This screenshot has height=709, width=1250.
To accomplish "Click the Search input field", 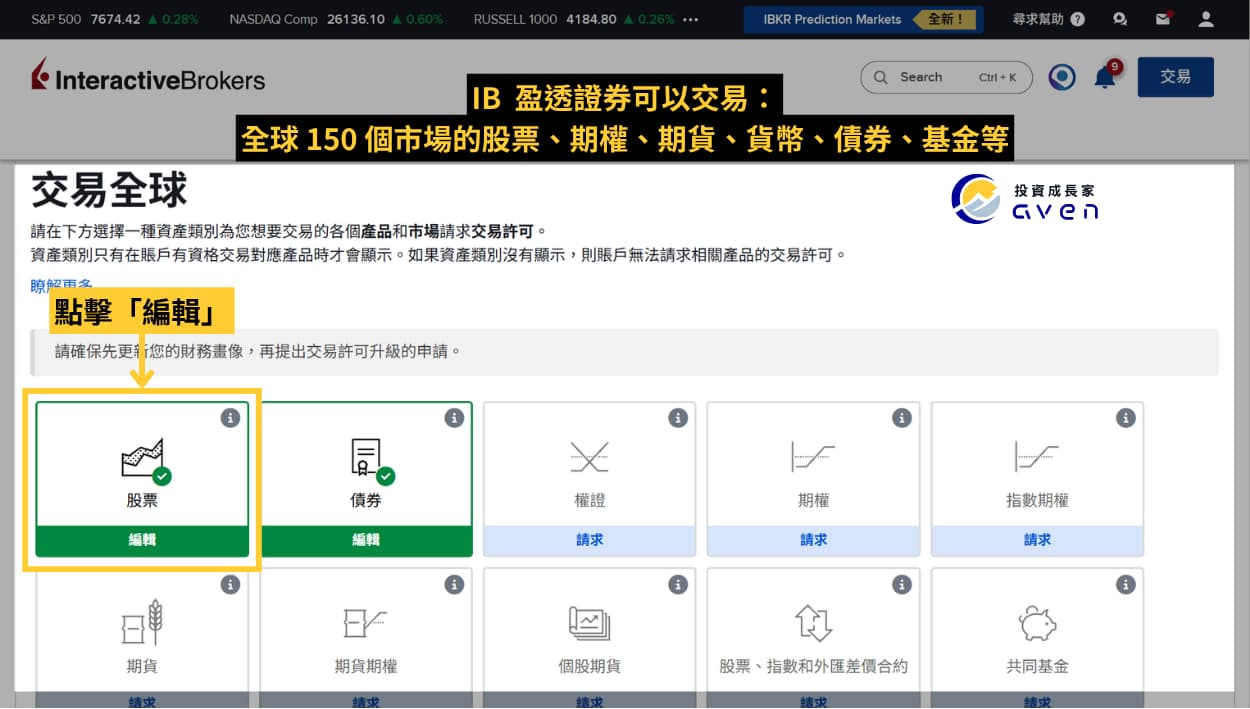I will (946, 77).
